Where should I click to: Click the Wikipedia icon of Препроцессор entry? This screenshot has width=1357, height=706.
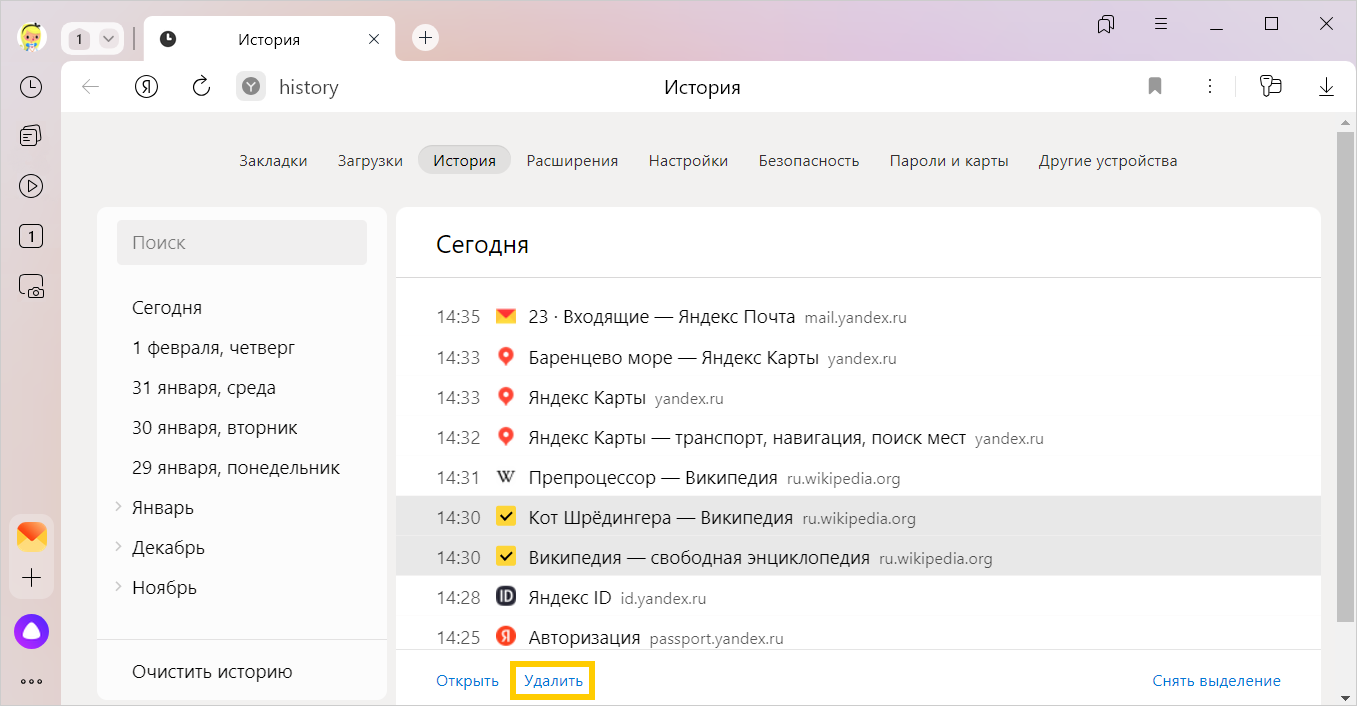tap(506, 477)
